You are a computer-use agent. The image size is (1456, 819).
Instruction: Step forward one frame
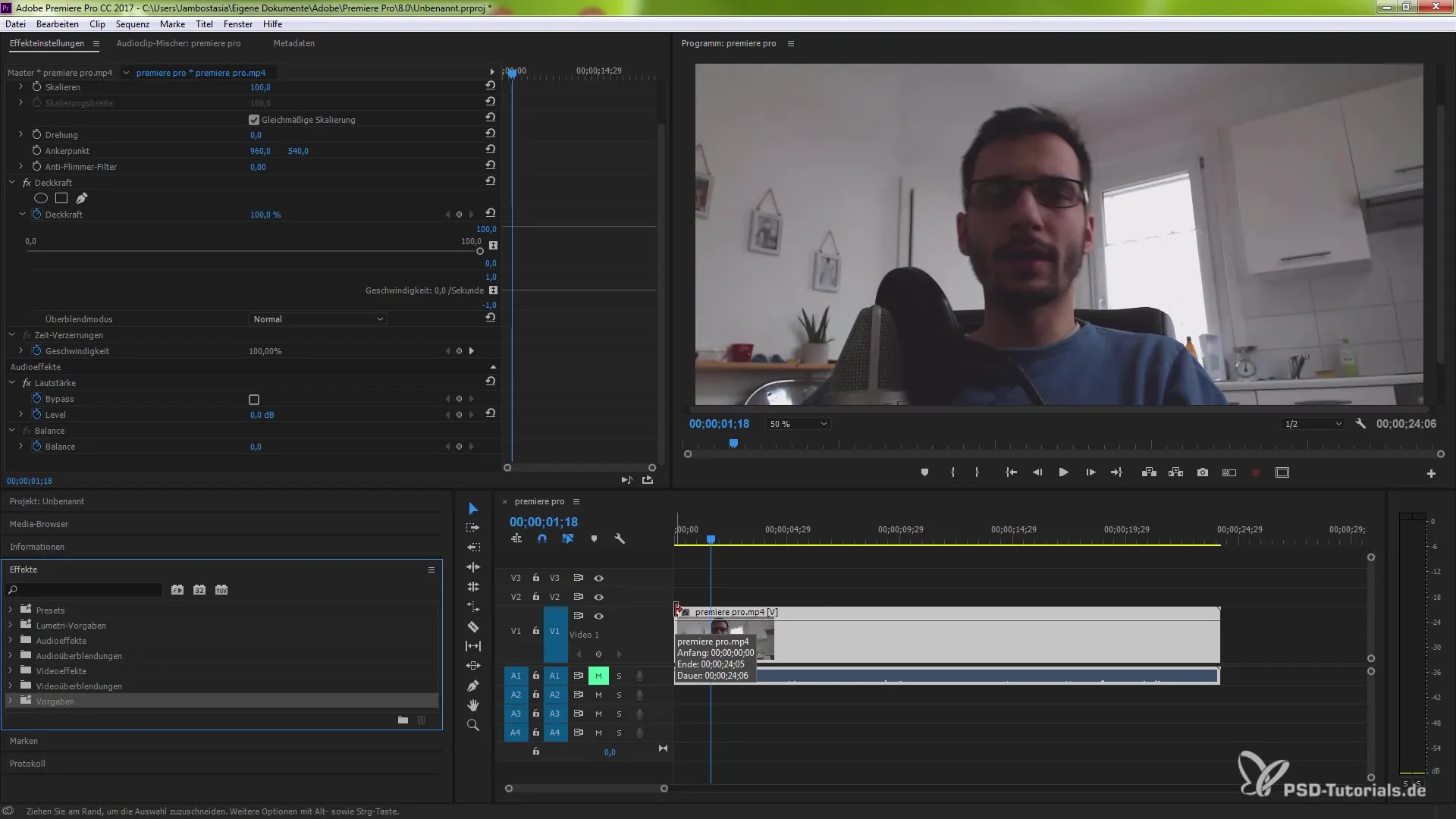1090,472
